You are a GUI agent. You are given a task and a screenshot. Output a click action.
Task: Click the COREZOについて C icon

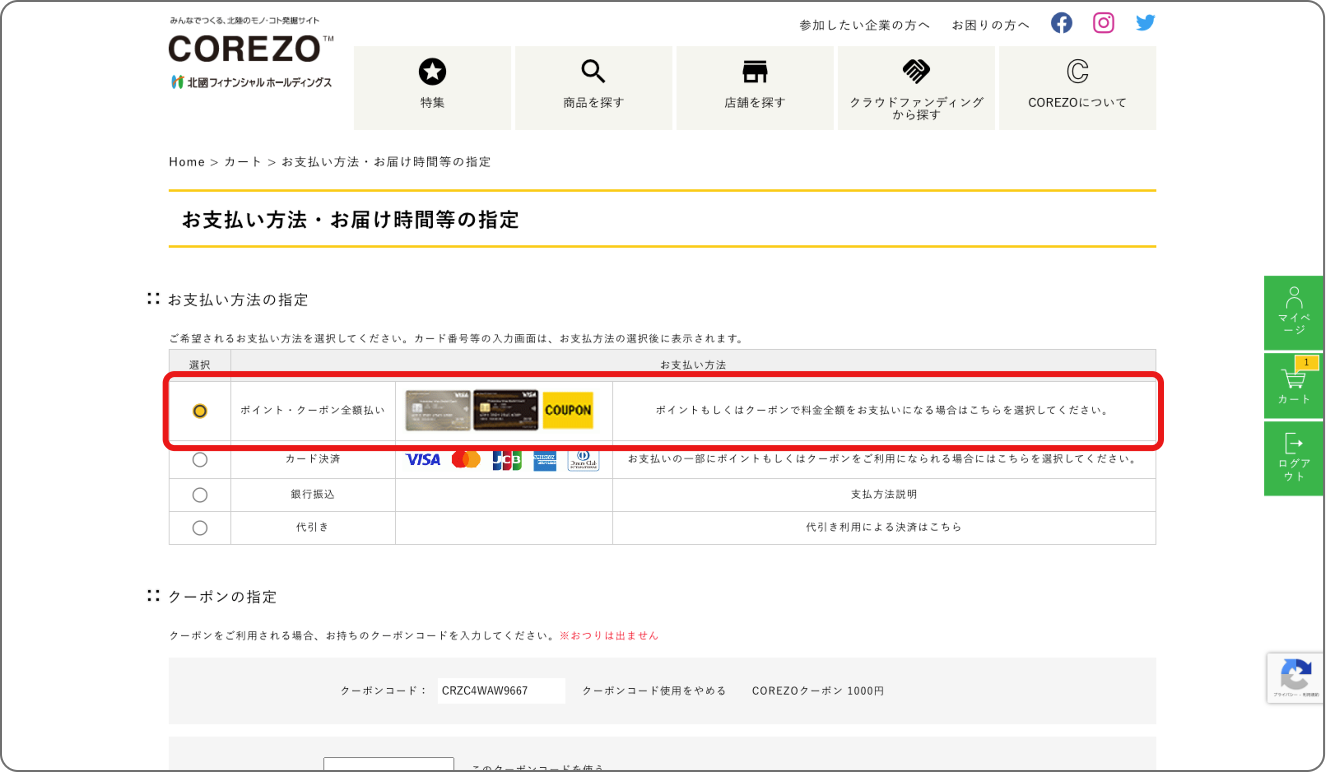click(1077, 71)
